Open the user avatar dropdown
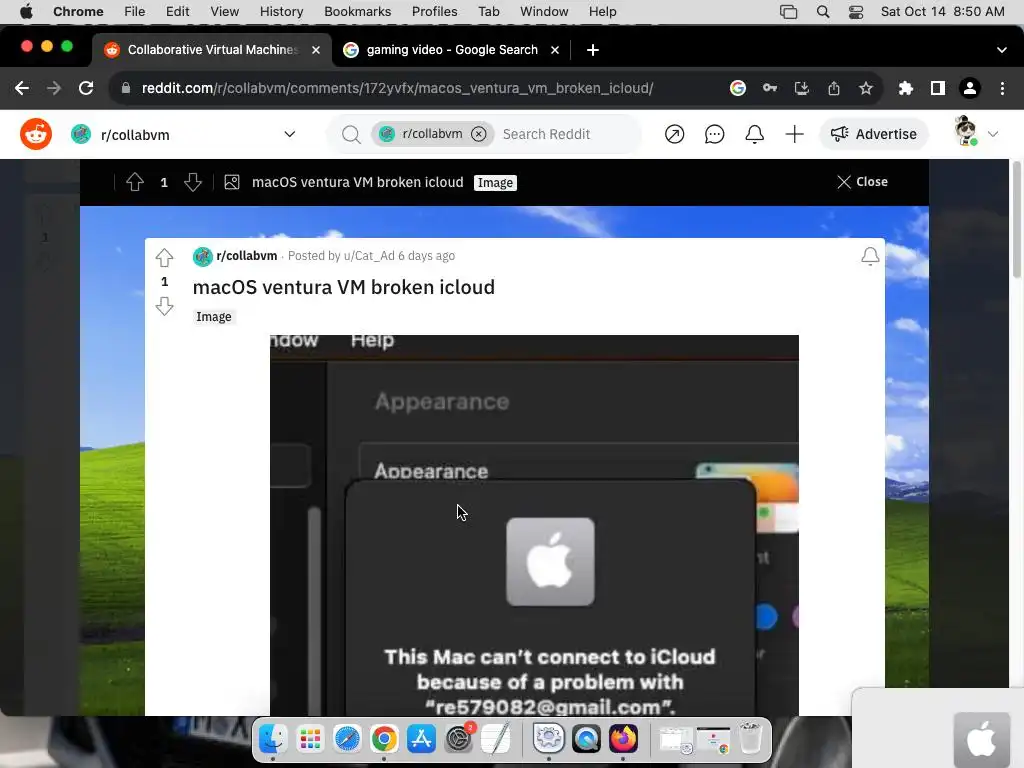1024x768 pixels. click(976, 133)
